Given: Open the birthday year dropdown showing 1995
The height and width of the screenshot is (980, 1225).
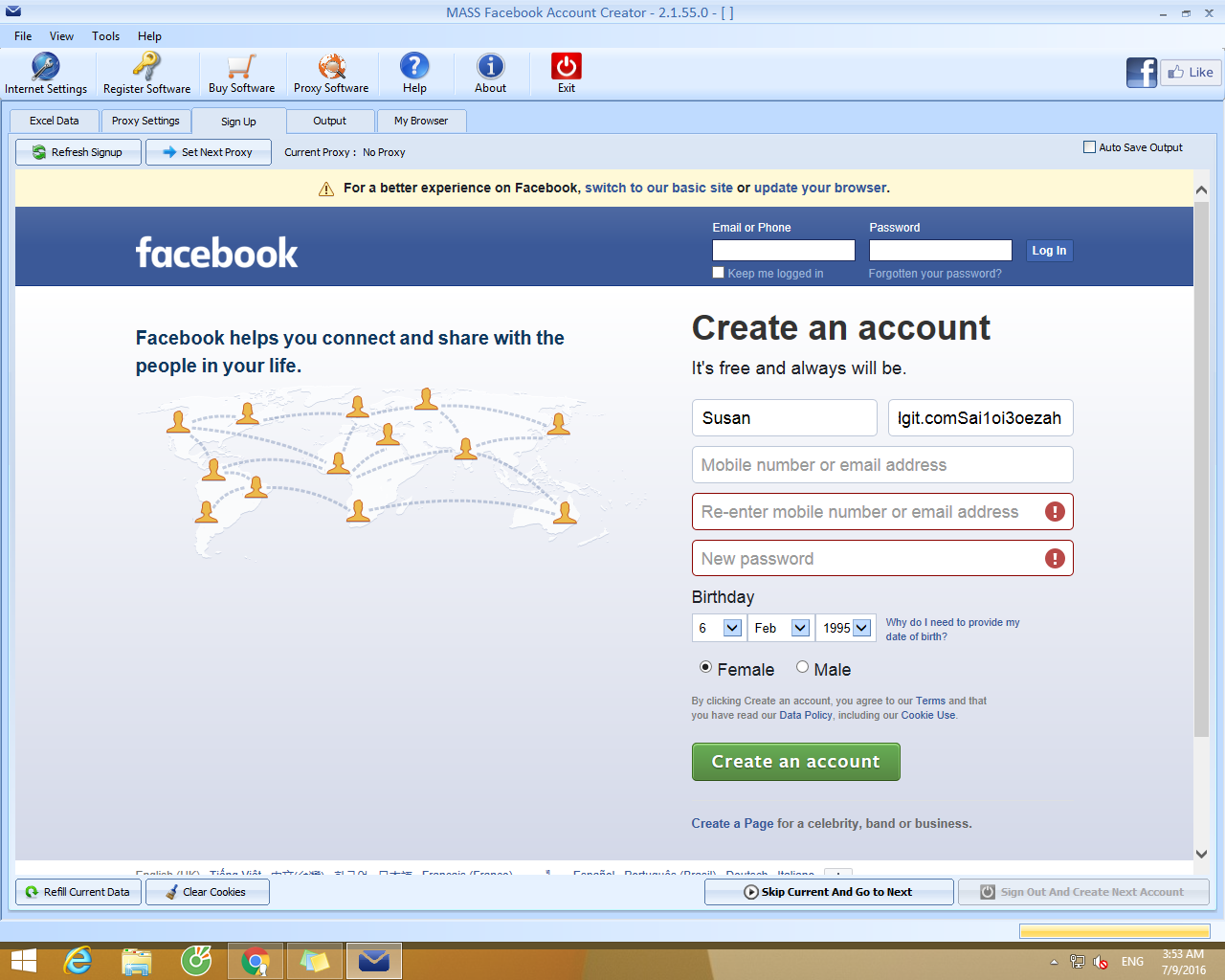Looking at the screenshot, I should (x=845, y=628).
